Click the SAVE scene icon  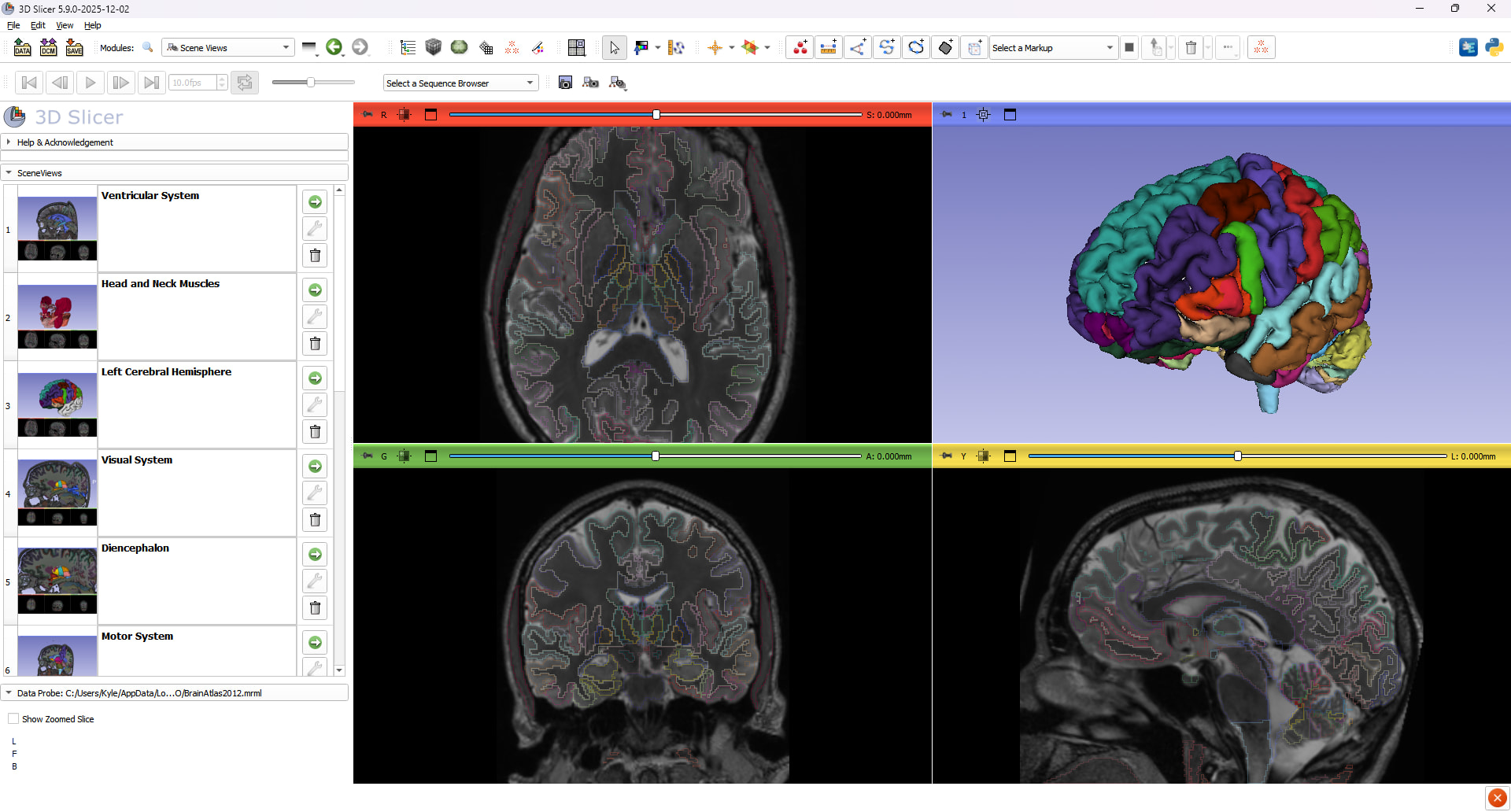tap(74, 48)
